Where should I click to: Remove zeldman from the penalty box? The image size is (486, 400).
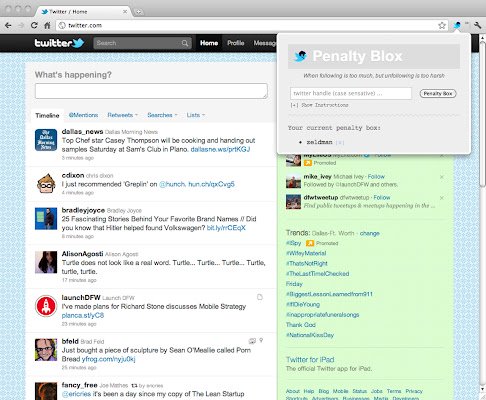click(x=340, y=142)
